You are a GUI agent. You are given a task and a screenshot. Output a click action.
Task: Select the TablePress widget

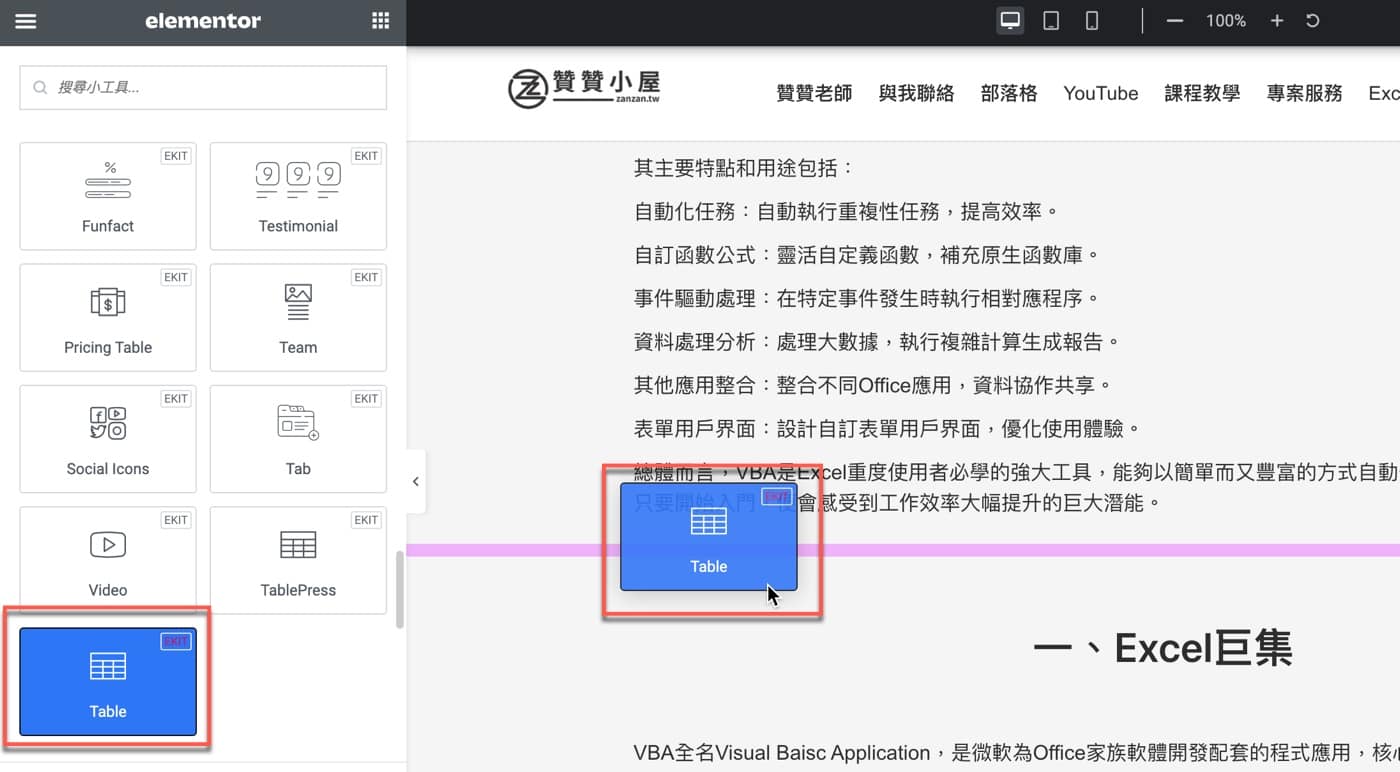click(298, 560)
